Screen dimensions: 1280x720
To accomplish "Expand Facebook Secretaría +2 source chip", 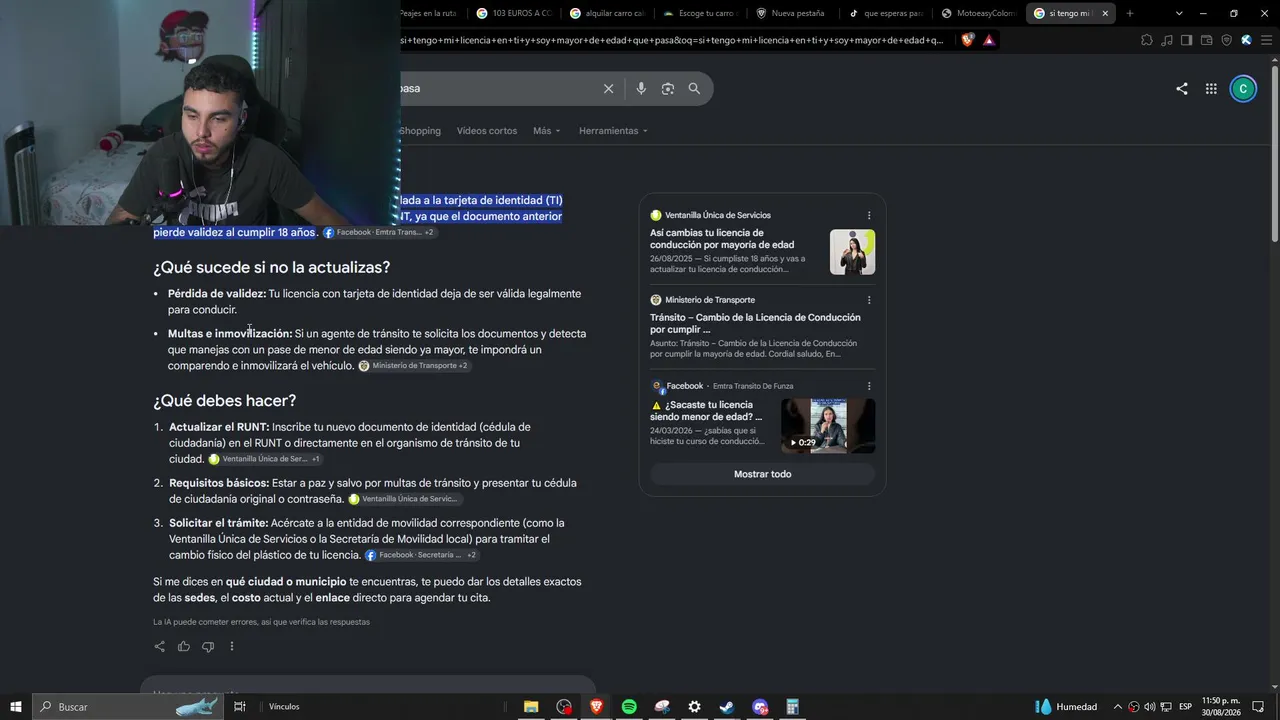I will [x=421, y=555].
